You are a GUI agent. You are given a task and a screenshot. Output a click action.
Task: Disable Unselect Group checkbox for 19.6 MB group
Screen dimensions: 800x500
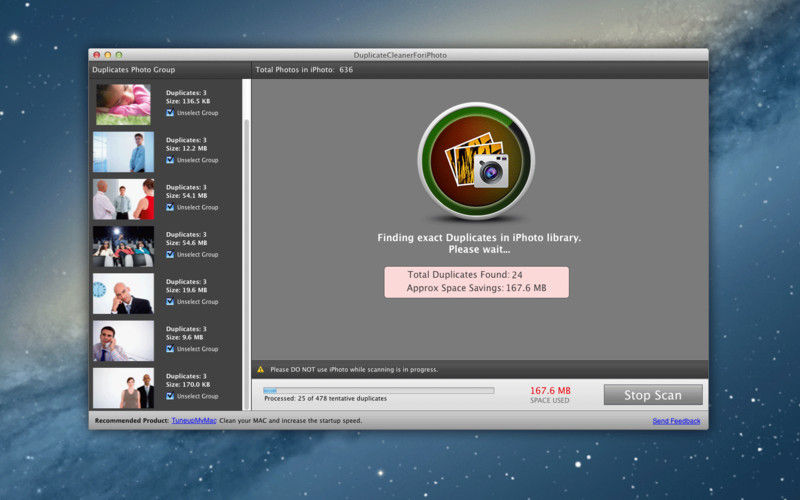pyautogui.click(x=170, y=302)
